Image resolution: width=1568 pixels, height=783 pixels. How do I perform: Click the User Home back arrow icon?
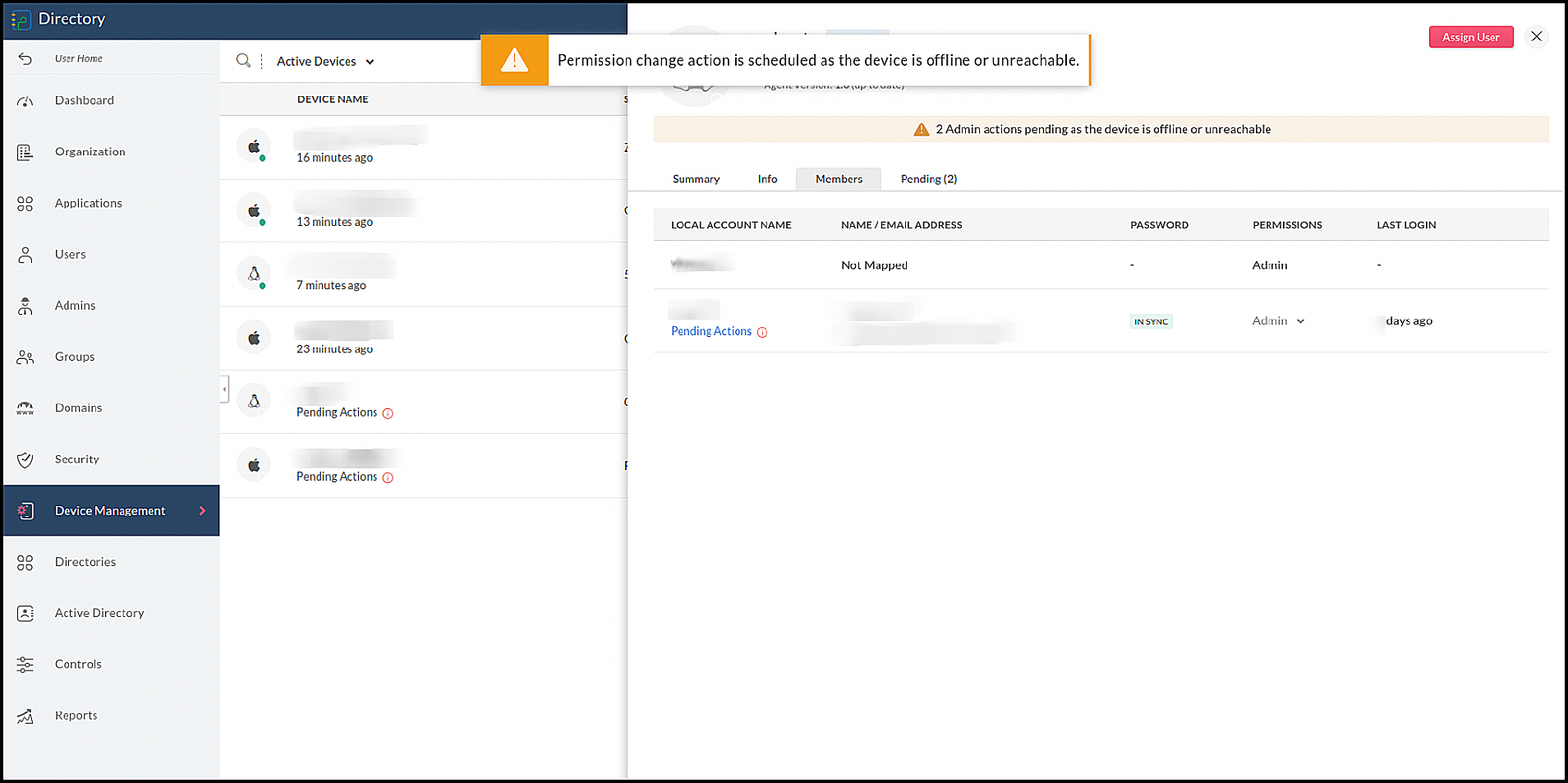(25, 58)
